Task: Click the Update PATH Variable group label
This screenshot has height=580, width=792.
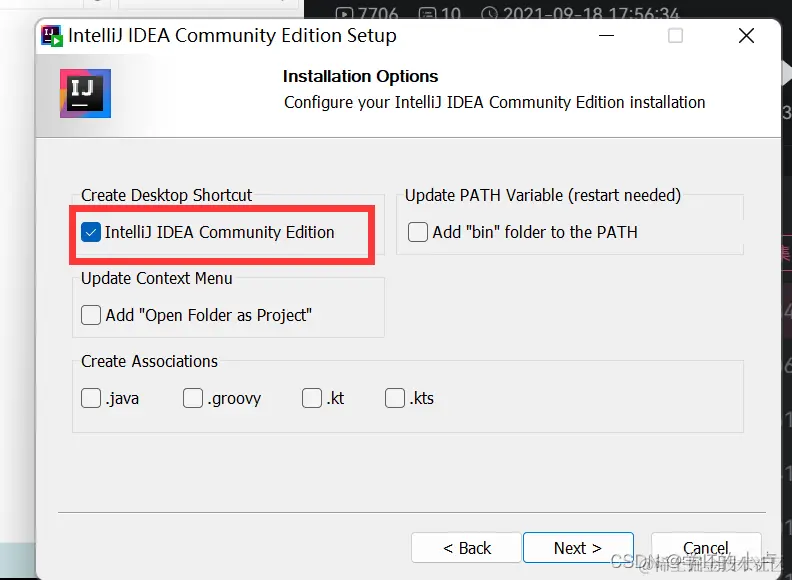Action: 543,196
